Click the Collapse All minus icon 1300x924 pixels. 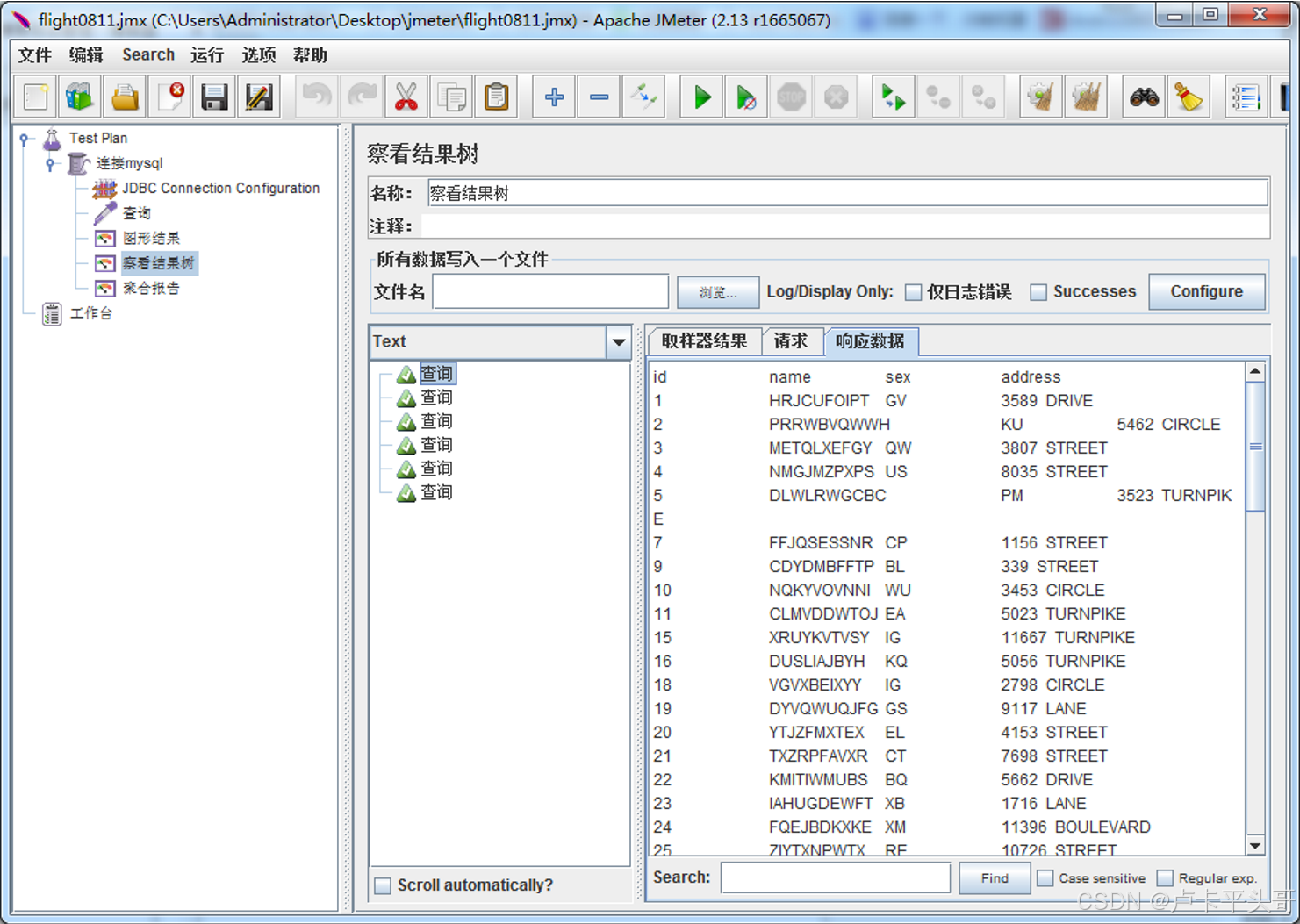(600, 97)
